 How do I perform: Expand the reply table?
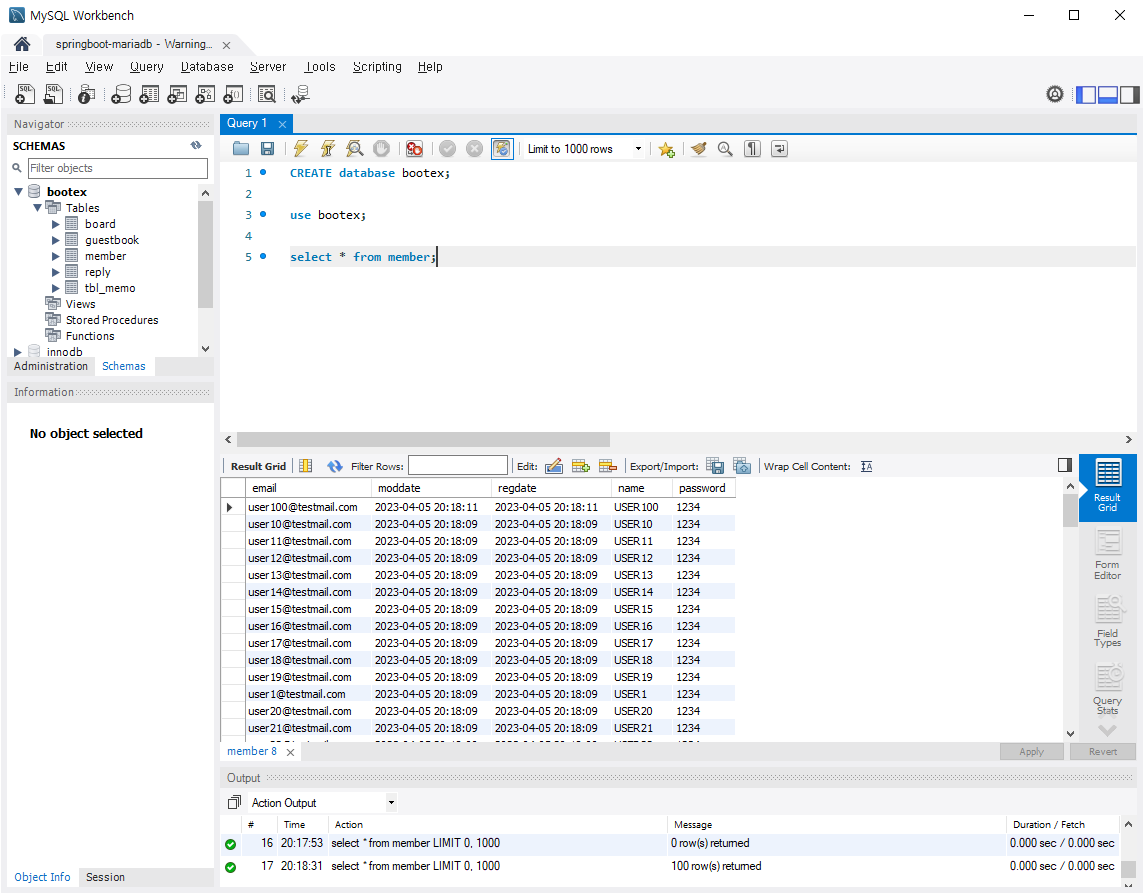point(55,272)
